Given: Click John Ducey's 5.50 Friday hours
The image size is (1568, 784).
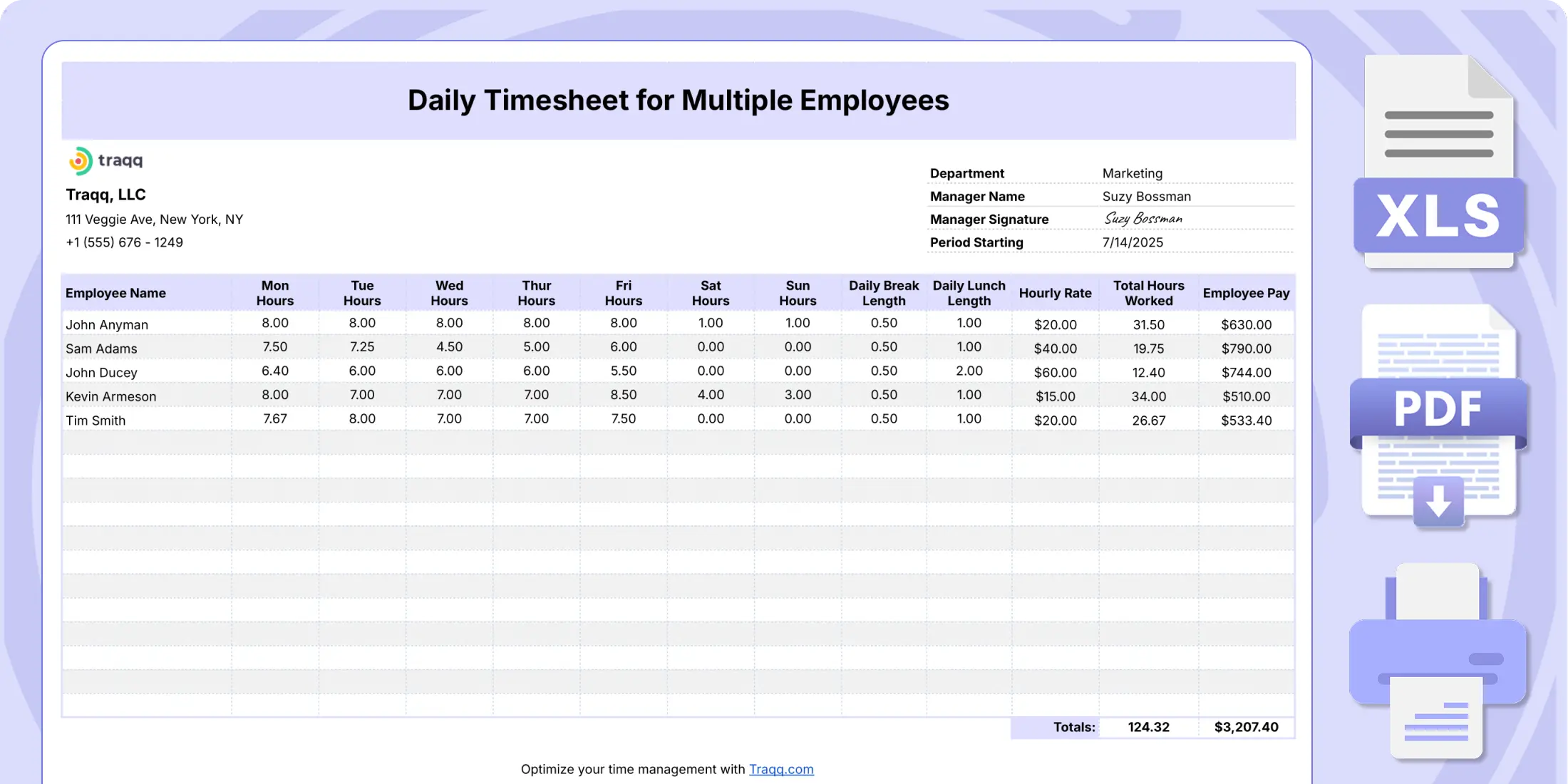Looking at the screenshot, I should [x=624, y=371].
